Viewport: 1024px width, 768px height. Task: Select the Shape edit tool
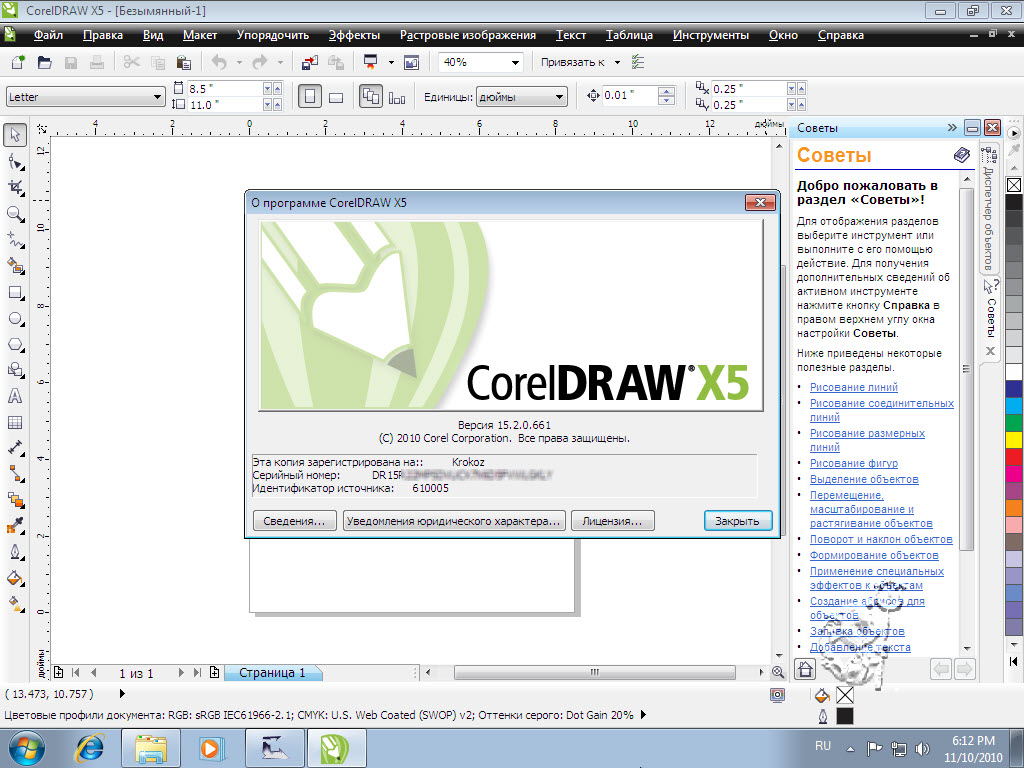point(15,161)
